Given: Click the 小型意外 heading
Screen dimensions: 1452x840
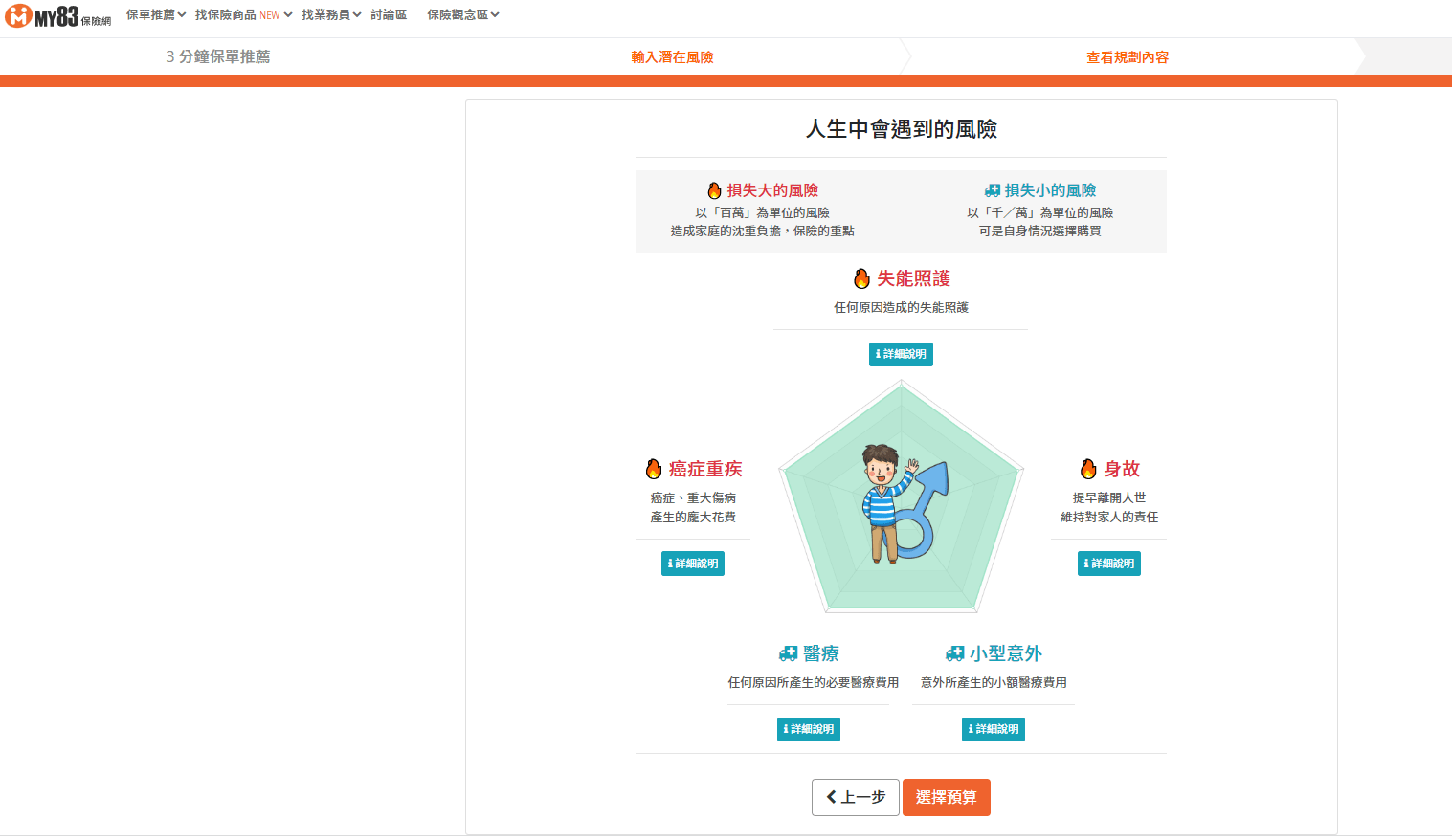Looking at the screenshot, I should [x=1006, y=653].
